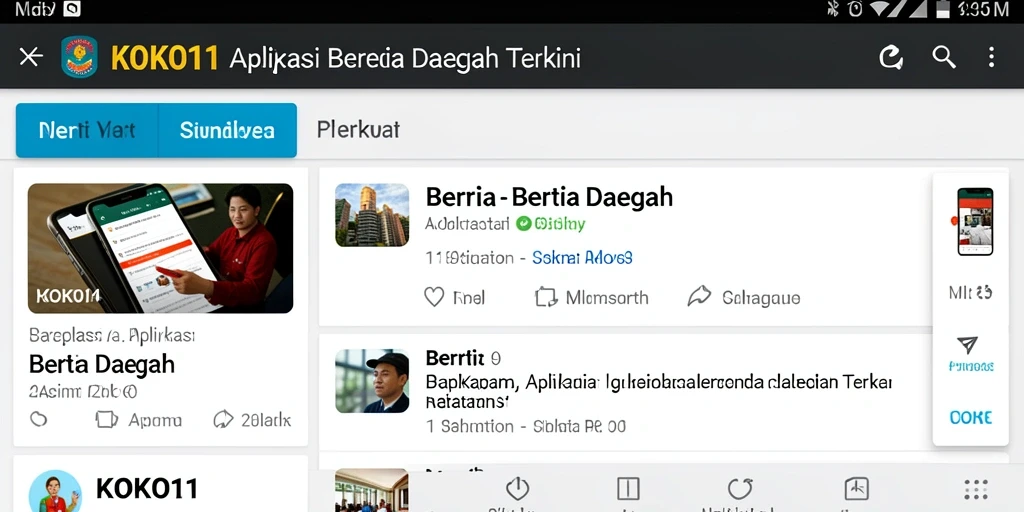Click 'Aplikasi Beredia Daegah Terkini' header title
This screenshot has width=1024, height=512.
pos(405,58)
